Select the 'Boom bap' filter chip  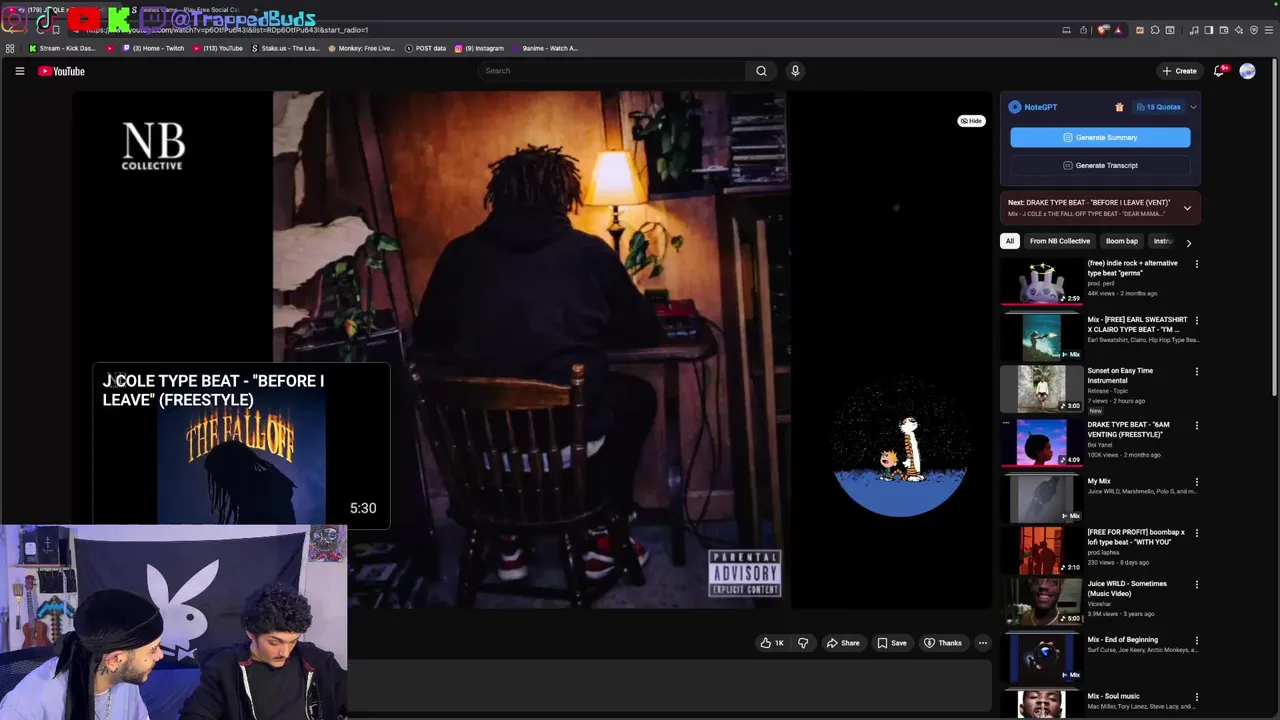tap(1122, 241)
